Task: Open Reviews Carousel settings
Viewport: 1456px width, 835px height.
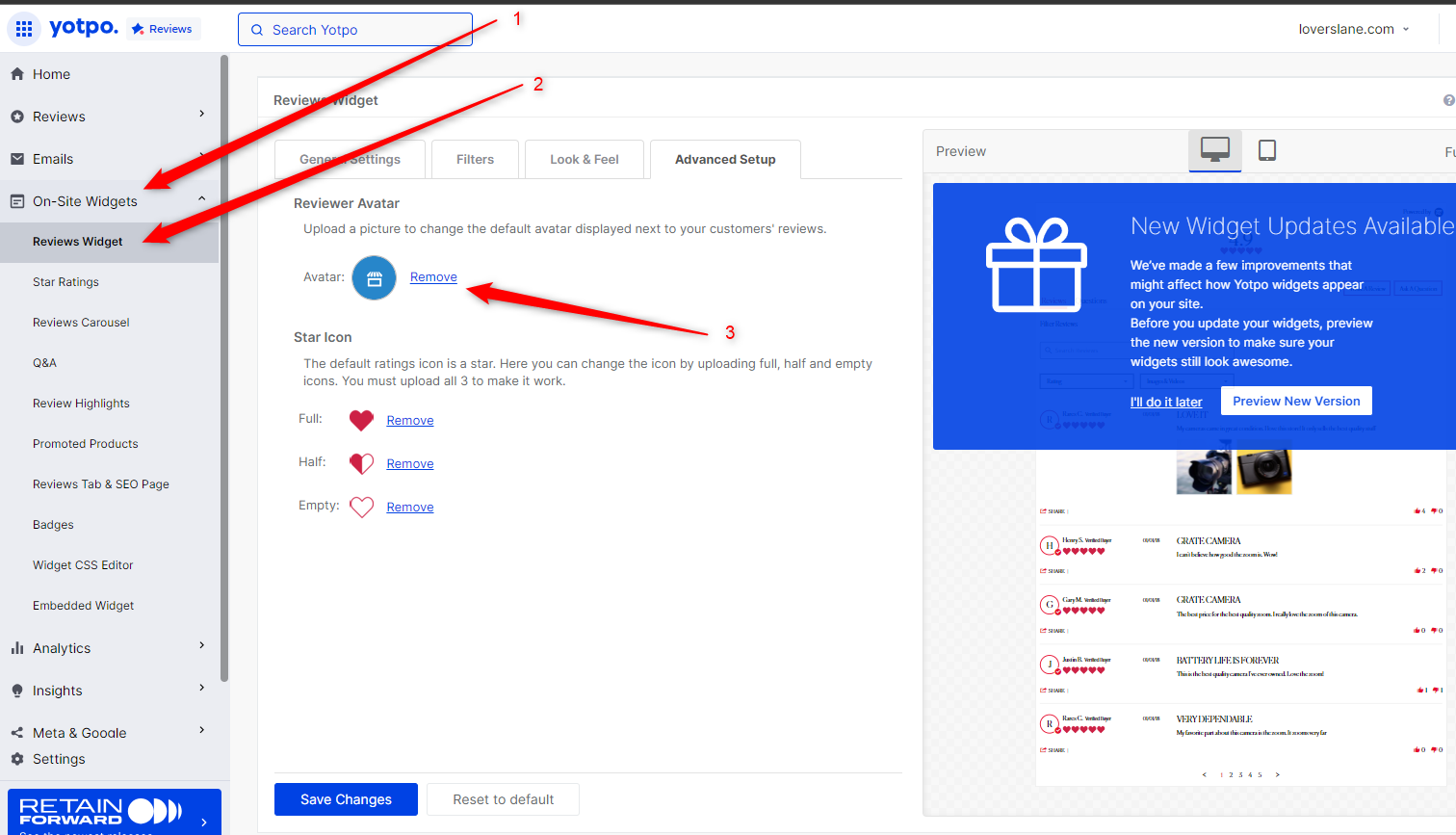Action: point(81,323)
